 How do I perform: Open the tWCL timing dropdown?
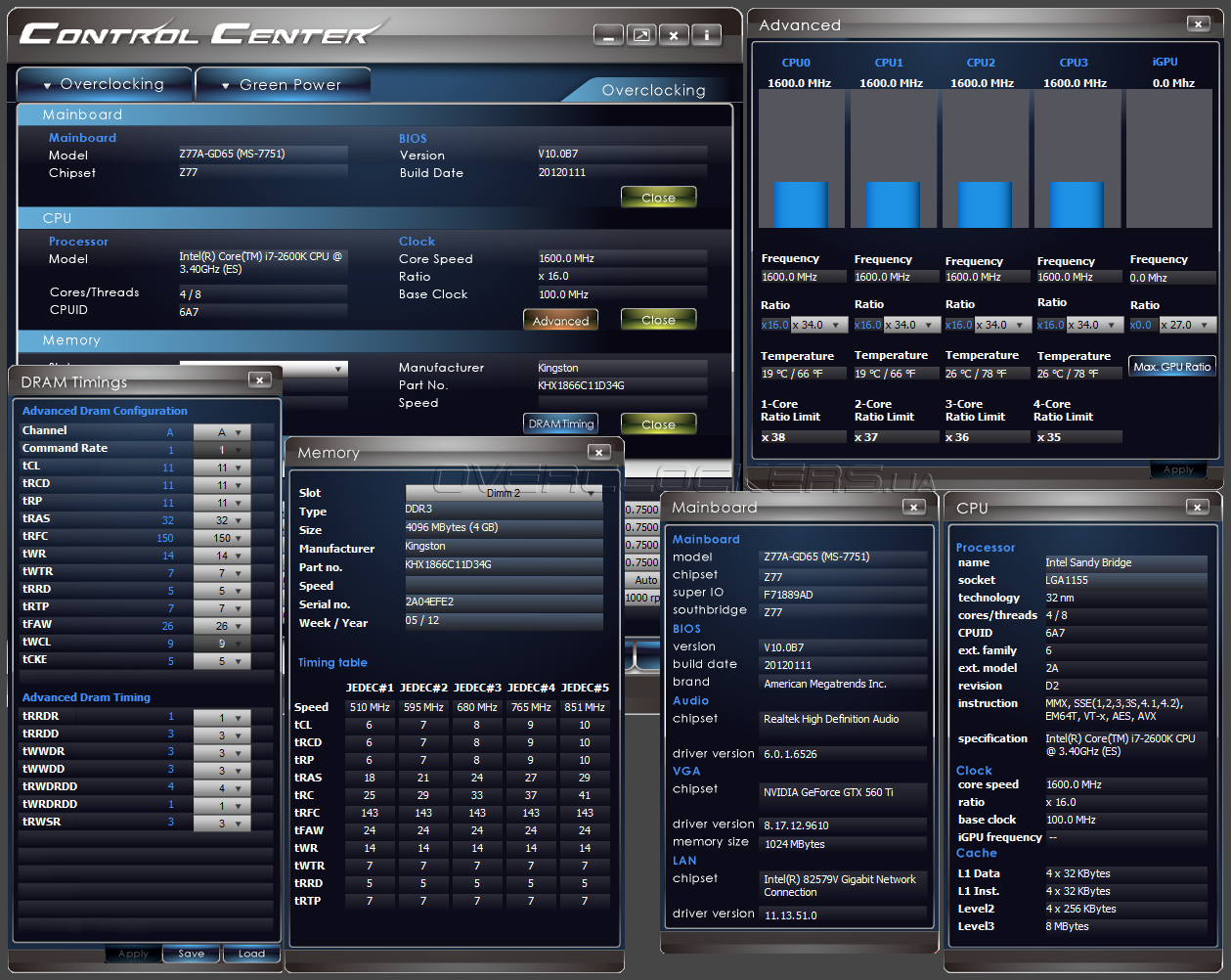point(222,644)
